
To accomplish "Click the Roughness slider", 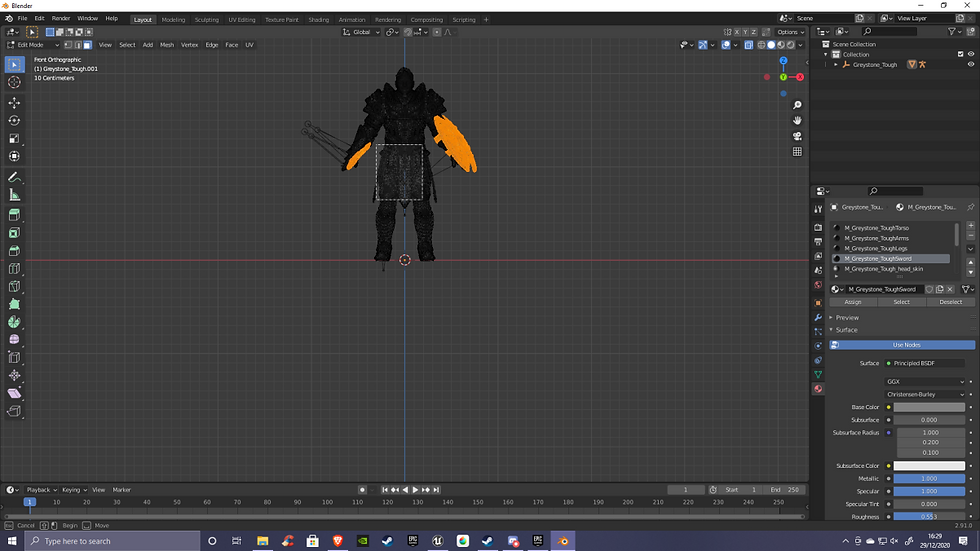I will [x=929, y=517].
